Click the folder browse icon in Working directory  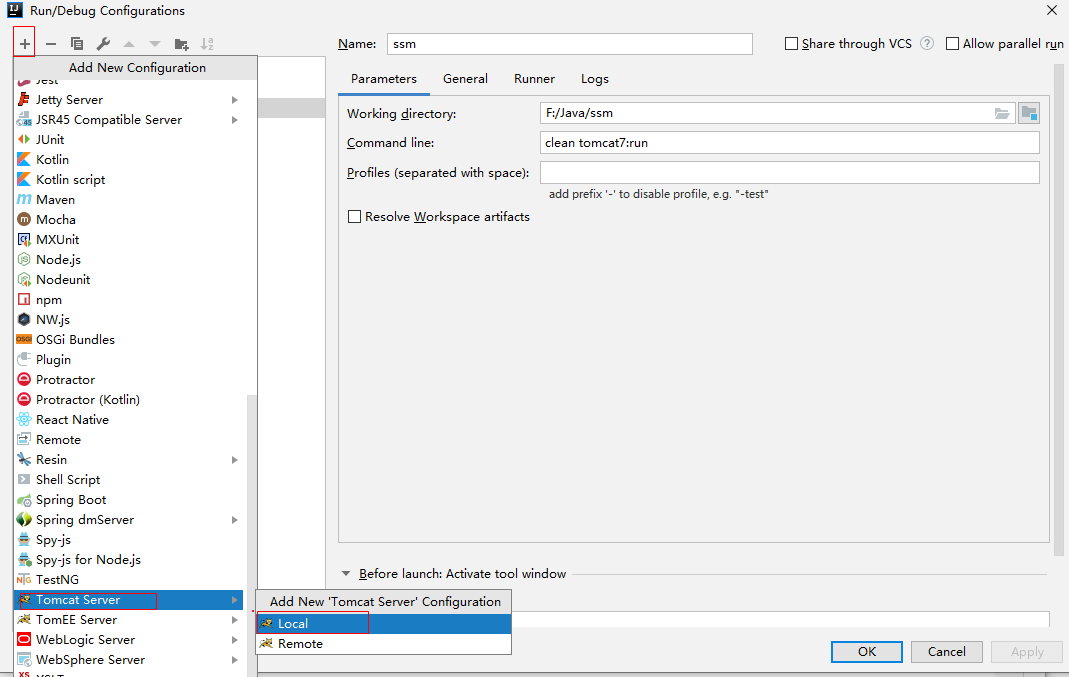(1002, 113)
